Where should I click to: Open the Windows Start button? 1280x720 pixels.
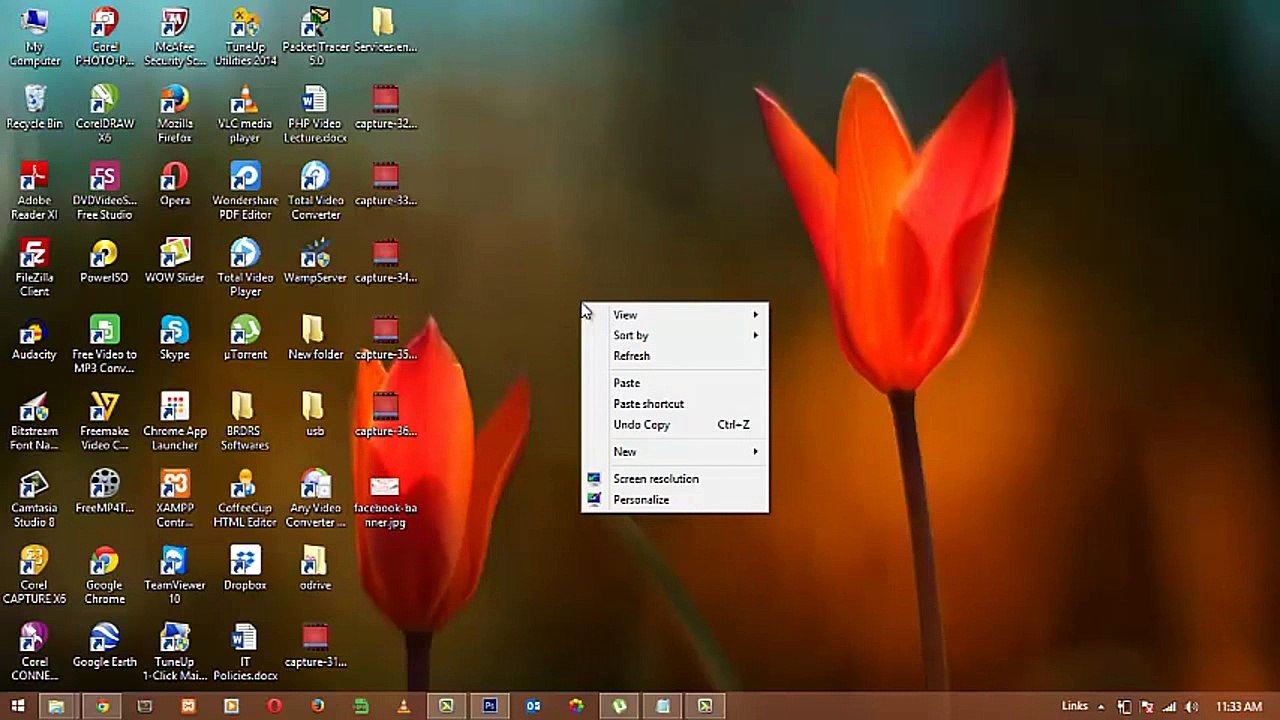pos(18,706)
